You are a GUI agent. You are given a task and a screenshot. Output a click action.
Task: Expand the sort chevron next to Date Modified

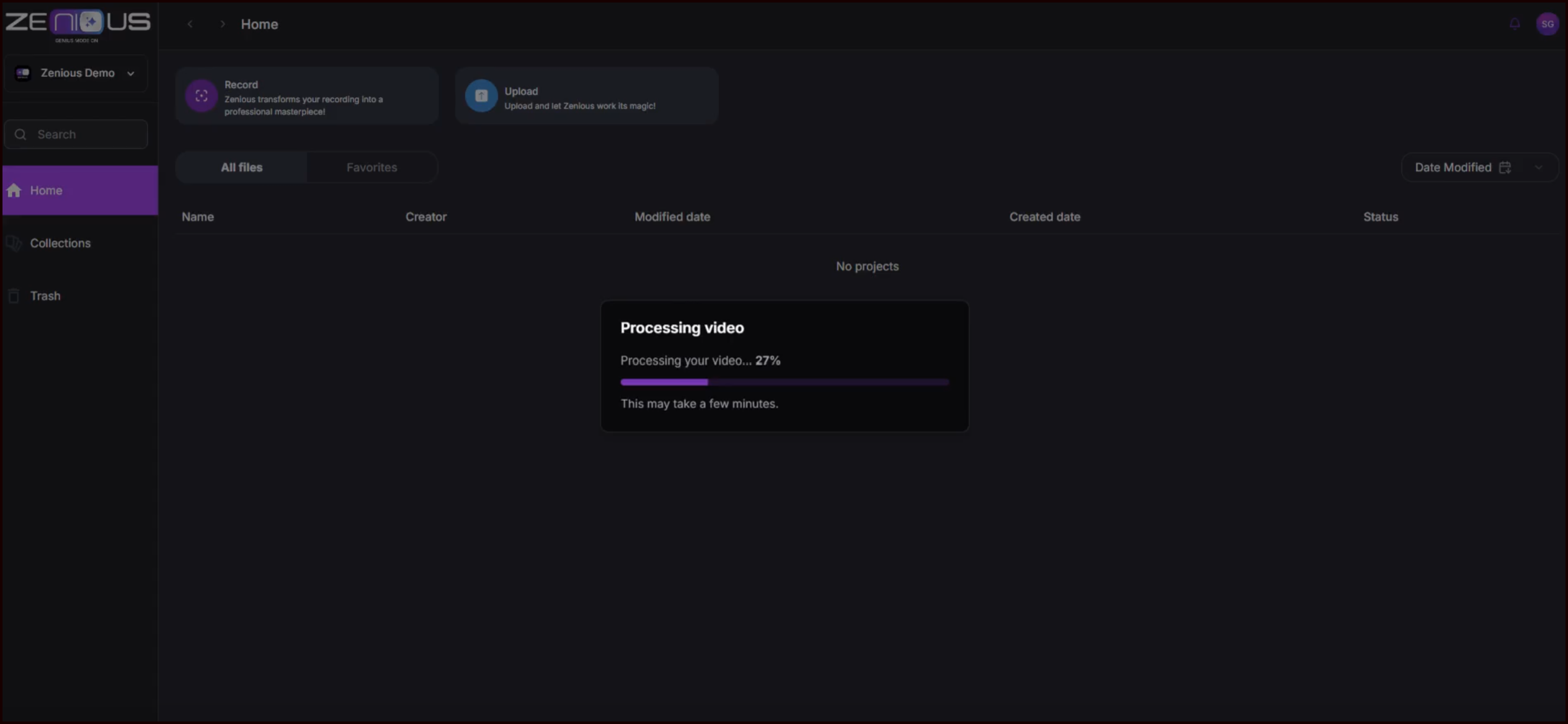(1538, 168)
